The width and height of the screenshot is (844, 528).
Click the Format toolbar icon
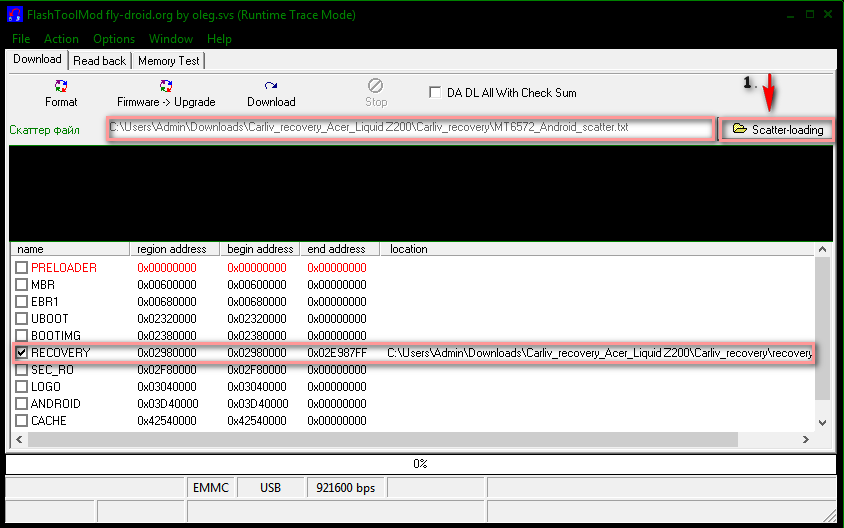pyautogui.click(x=61, y=87)
